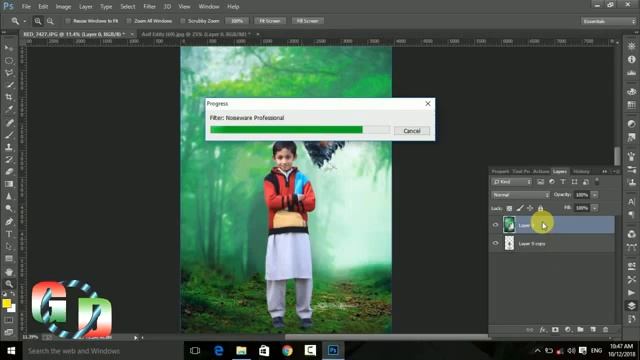Click the create new layer icon
Viewport: 640px width, 360px height.
[x=593, y=329]
